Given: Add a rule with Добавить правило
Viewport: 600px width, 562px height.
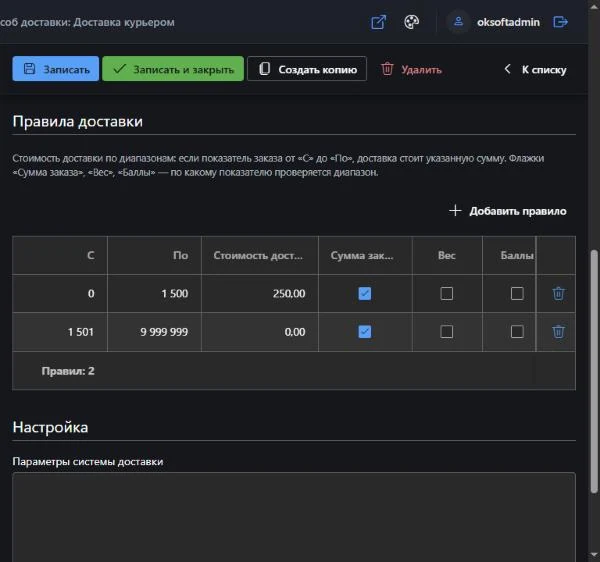Looking at the screenshot, I should click(x=508, y=211).
